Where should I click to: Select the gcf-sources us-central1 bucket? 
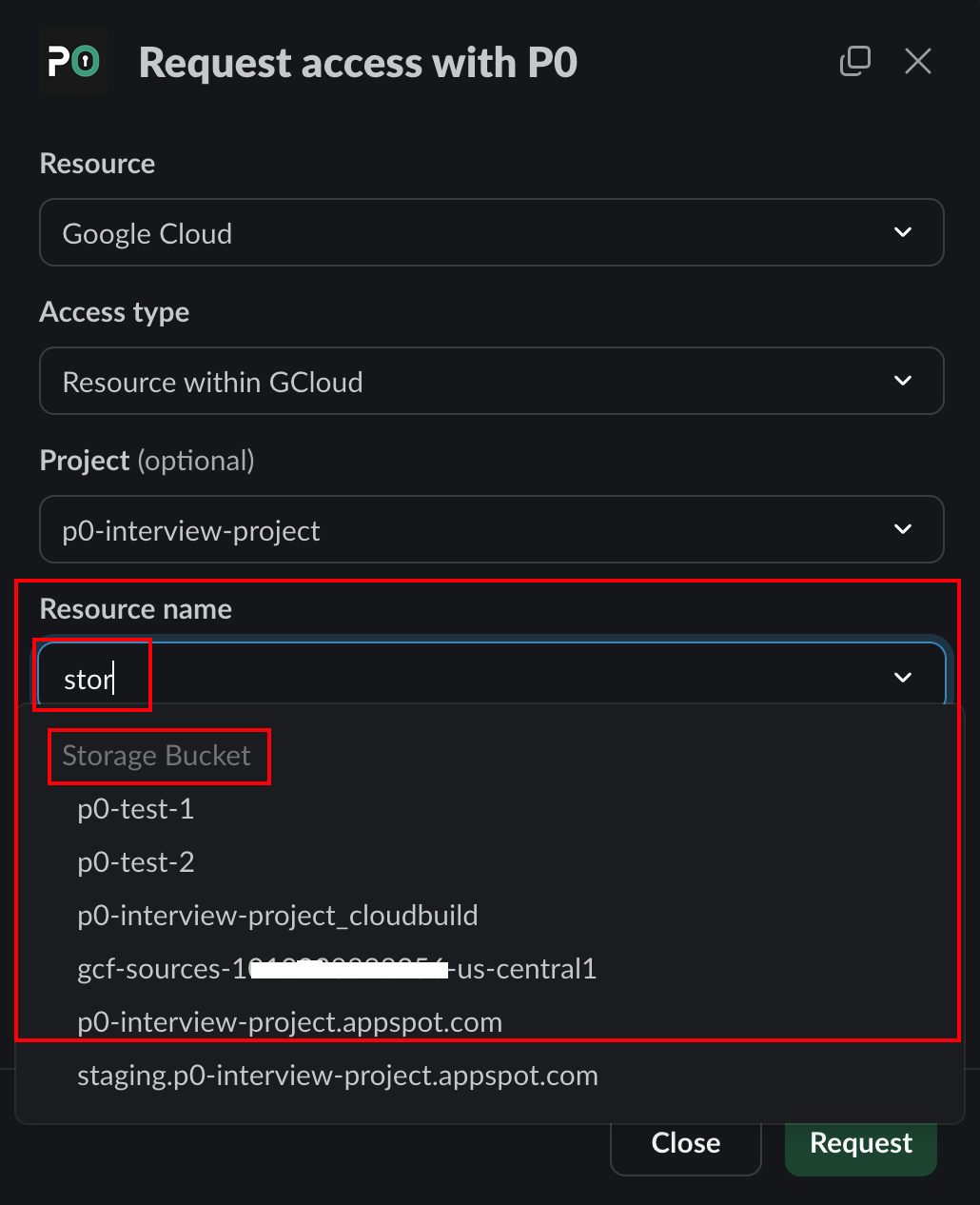pyautogui.click(x=337, y=969)
